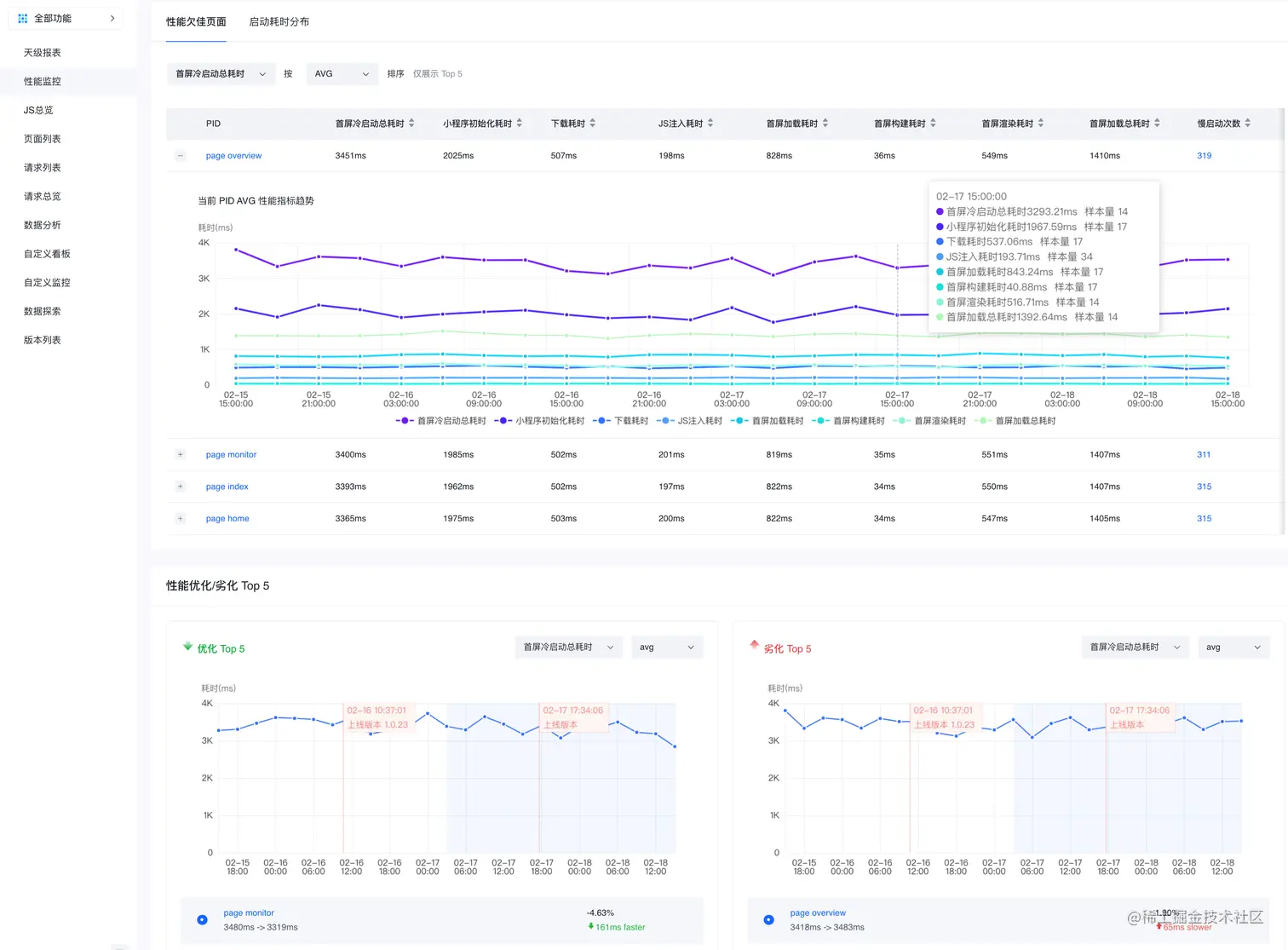Screen dimensions: 1288x950
Task: Open 劣化 Top 5 metric dropdown
Action: pos(1136,648)
